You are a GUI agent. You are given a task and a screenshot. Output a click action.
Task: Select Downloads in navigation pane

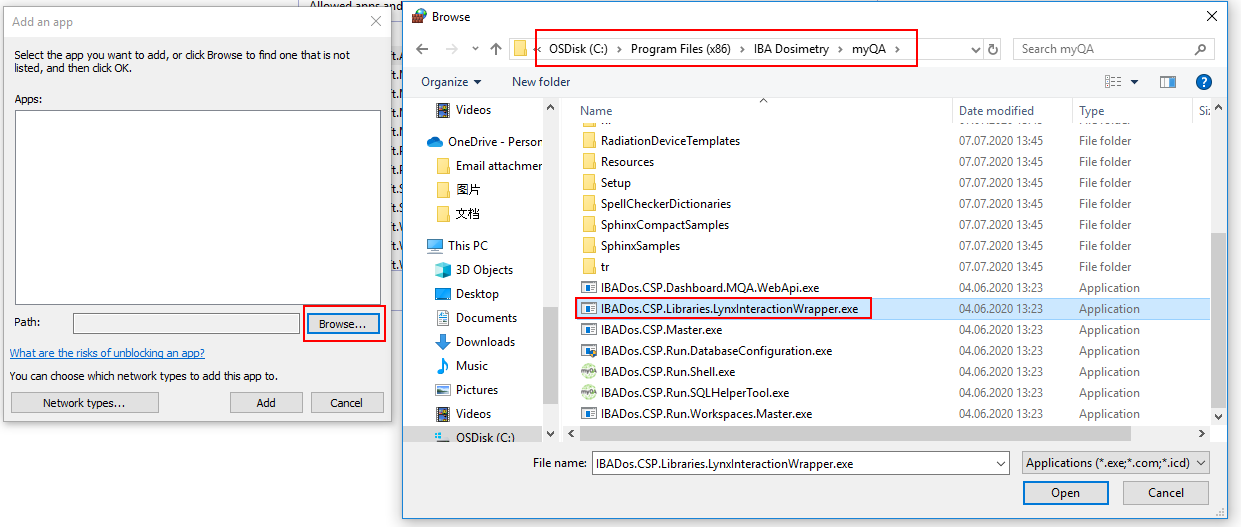[x=485, y=342]
